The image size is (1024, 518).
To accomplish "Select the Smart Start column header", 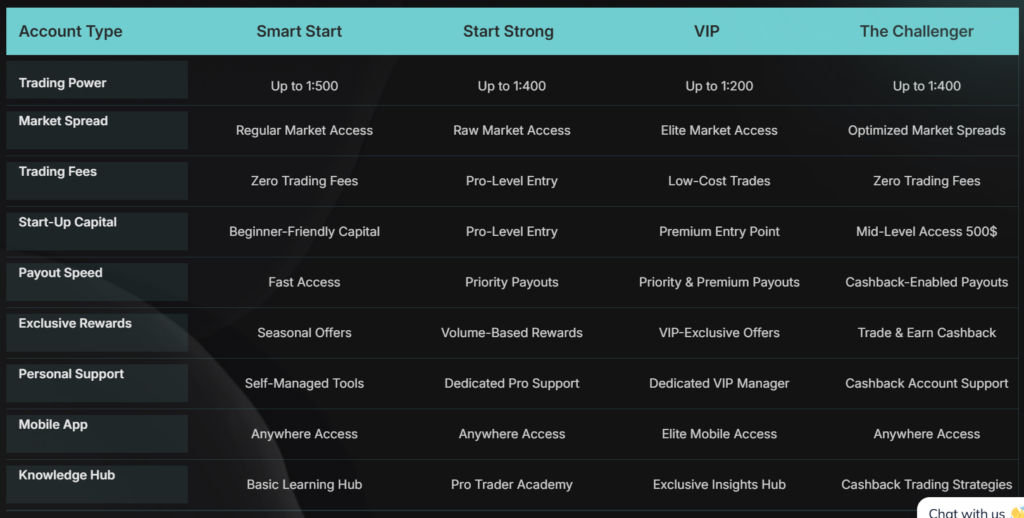I will [299, 31].
